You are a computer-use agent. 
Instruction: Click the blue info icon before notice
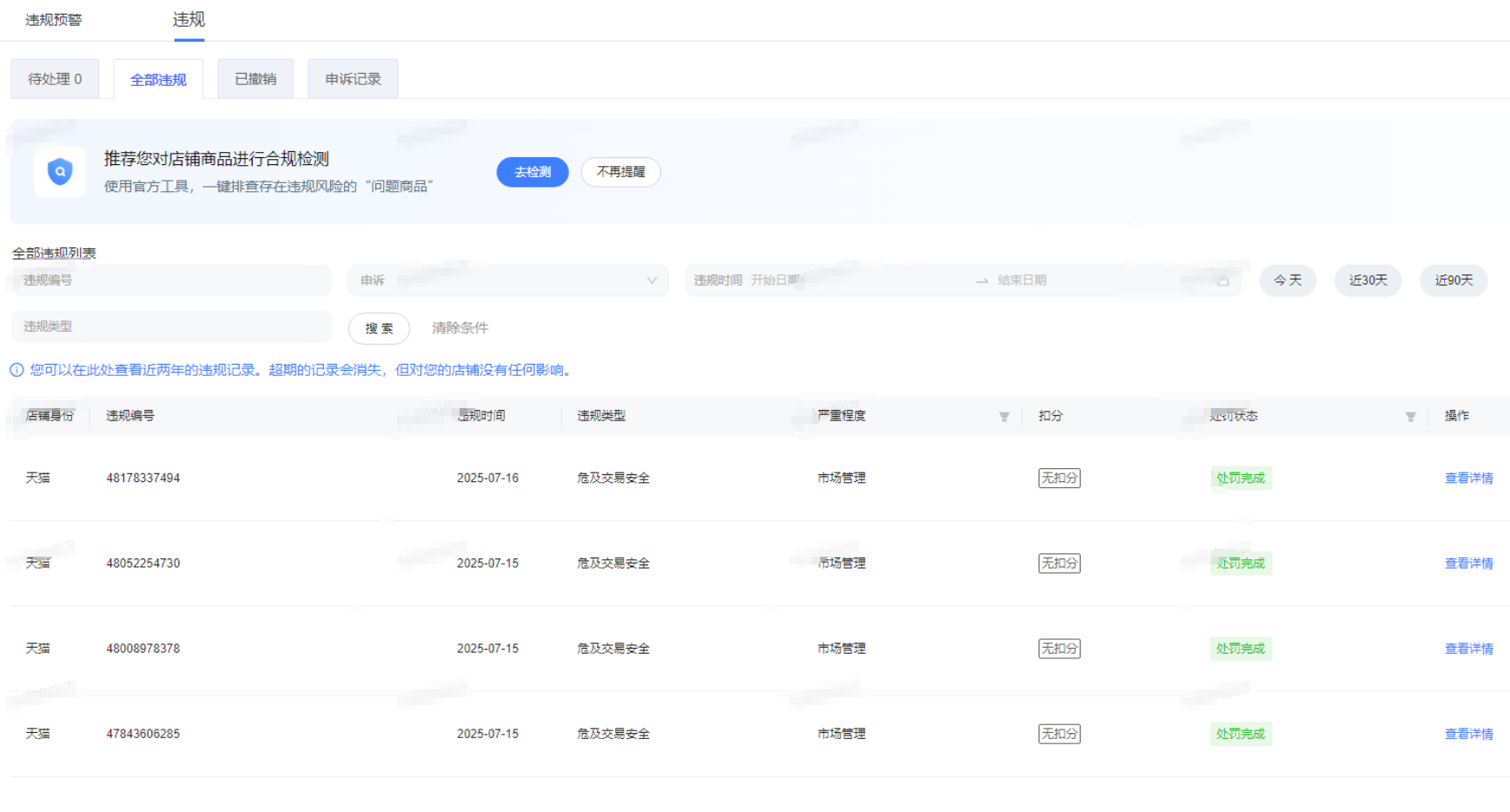[x=17, y=370]
